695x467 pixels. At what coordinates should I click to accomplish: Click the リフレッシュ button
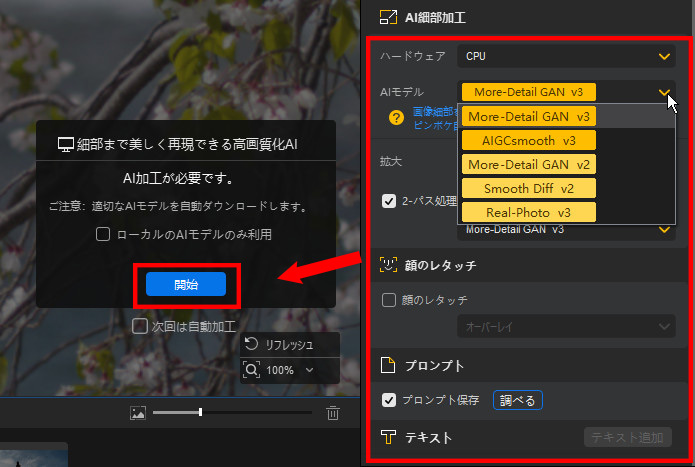[x=290, y=345]
